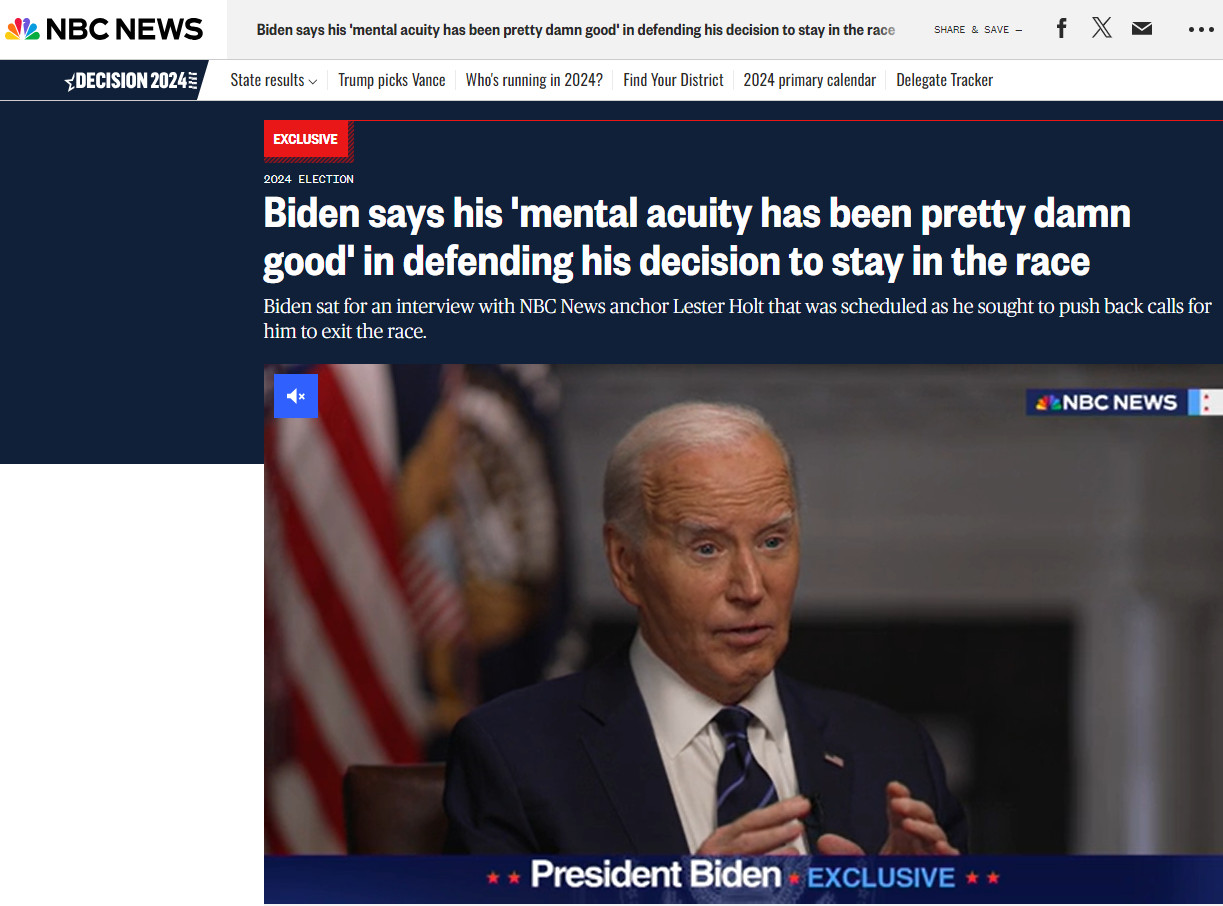Viewport: 1223px width, 906px height.
Task: Unmute the video with the speaker icon
Action: click(296, 396)
